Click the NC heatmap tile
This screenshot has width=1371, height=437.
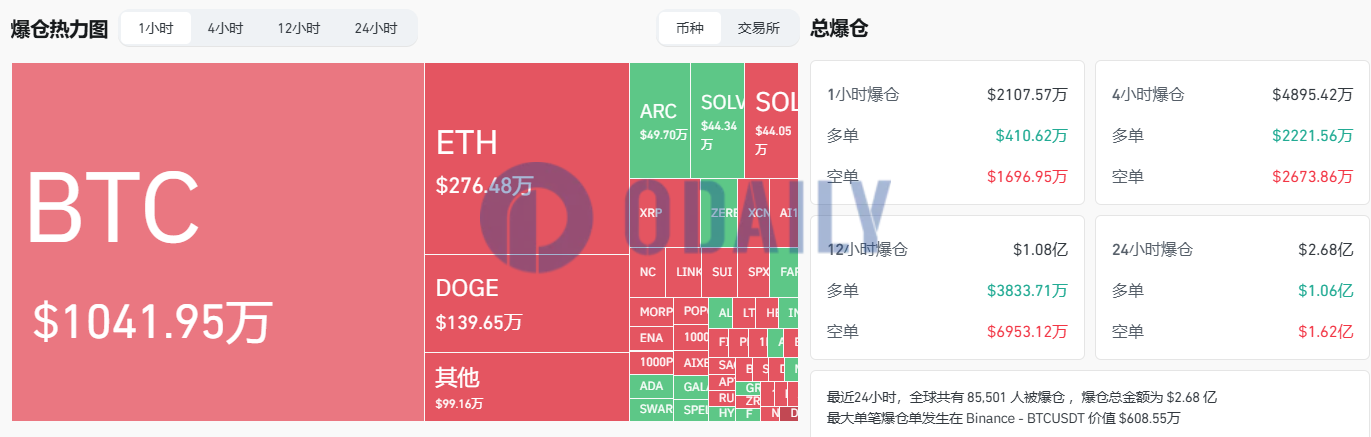point(648,271)
